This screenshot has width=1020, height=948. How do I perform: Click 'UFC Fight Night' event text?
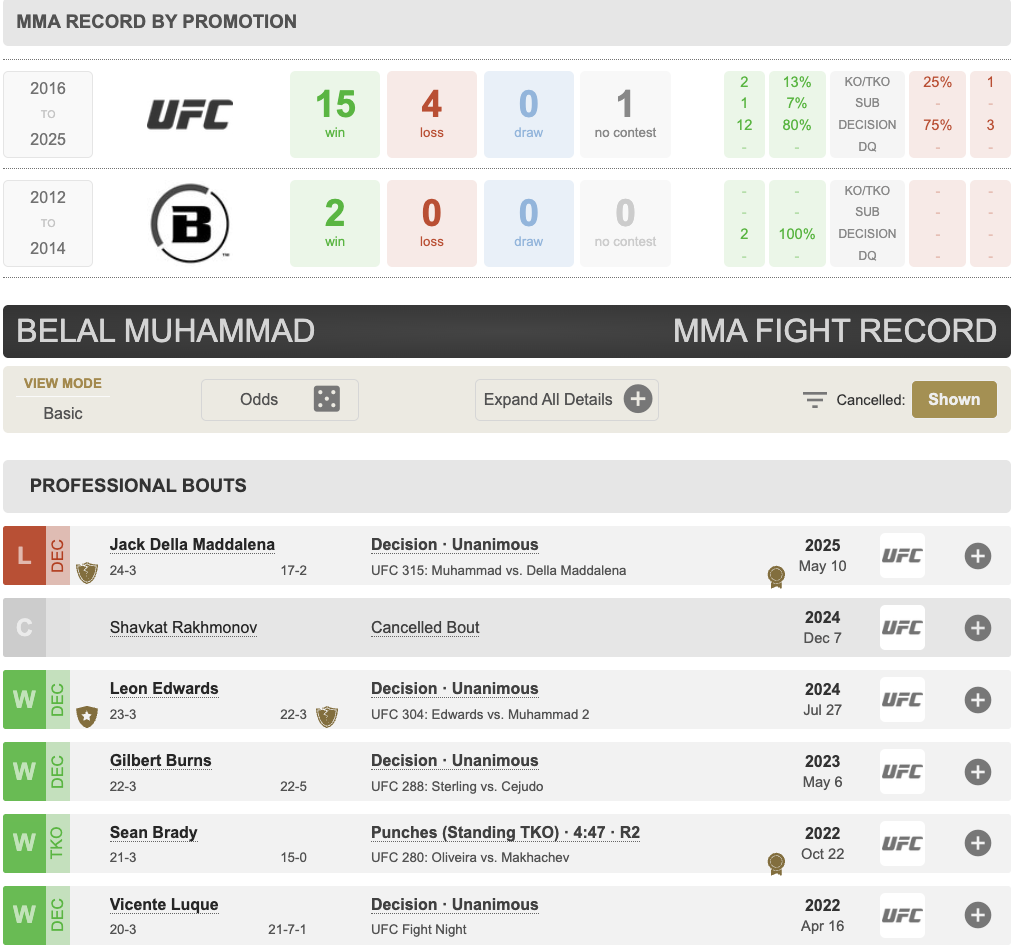coord(418,930)
